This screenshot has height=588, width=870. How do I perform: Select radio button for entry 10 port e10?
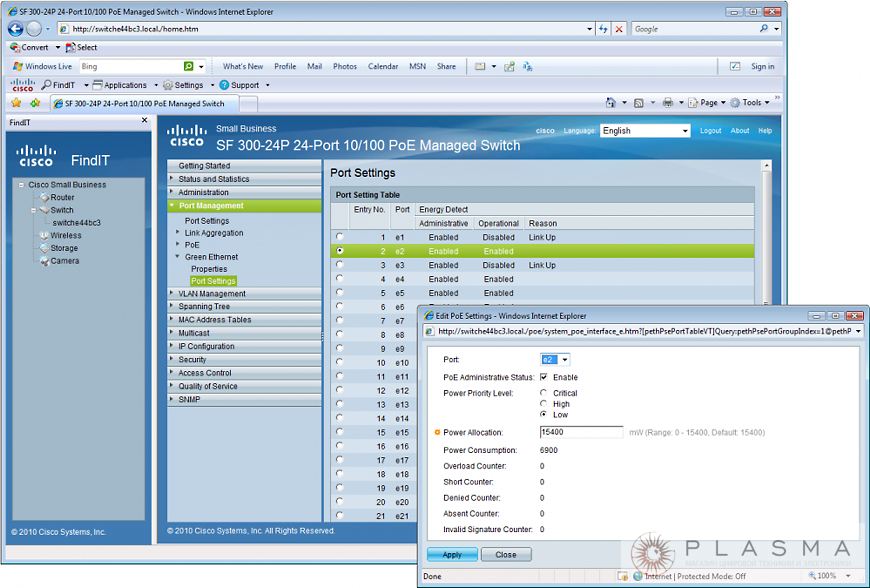(340, 362)
